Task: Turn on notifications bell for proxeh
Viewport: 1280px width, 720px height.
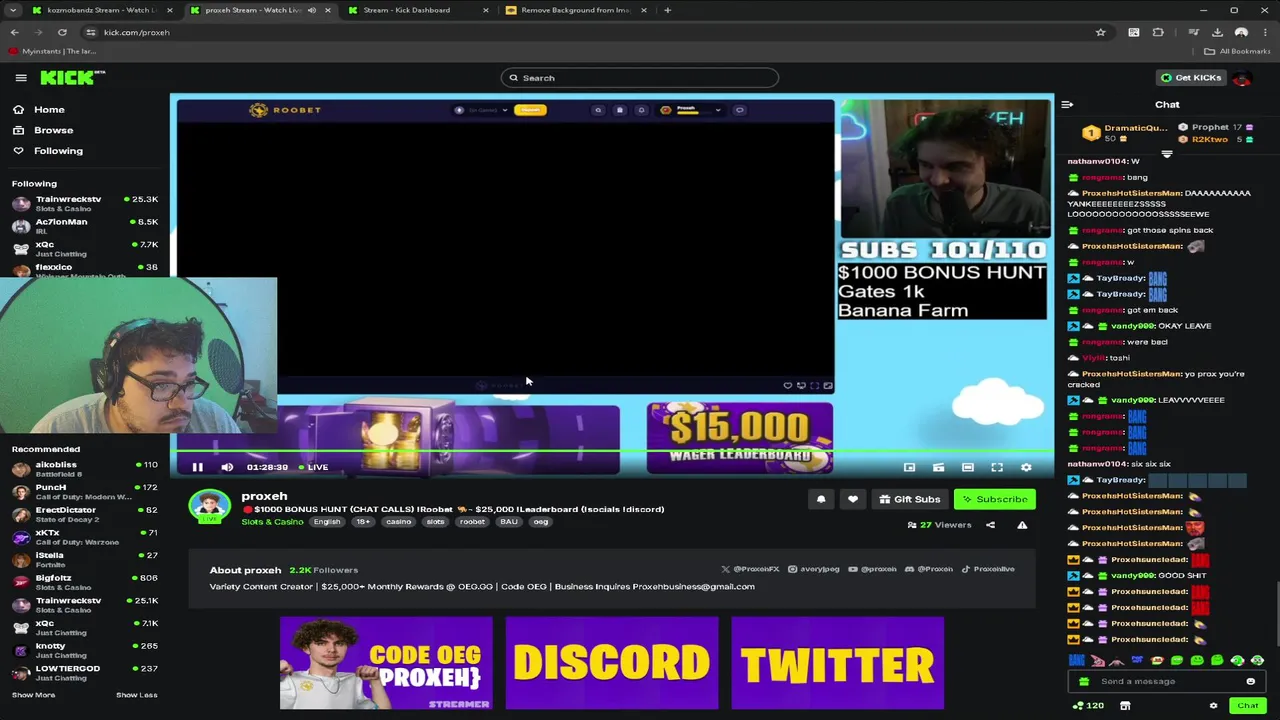Action: [821, 499]
